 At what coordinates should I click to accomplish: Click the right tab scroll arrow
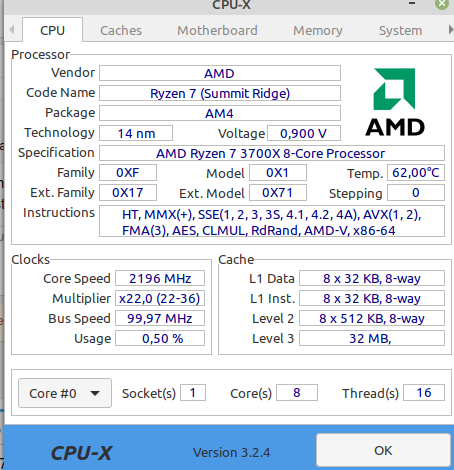click(x=450, y=30)
